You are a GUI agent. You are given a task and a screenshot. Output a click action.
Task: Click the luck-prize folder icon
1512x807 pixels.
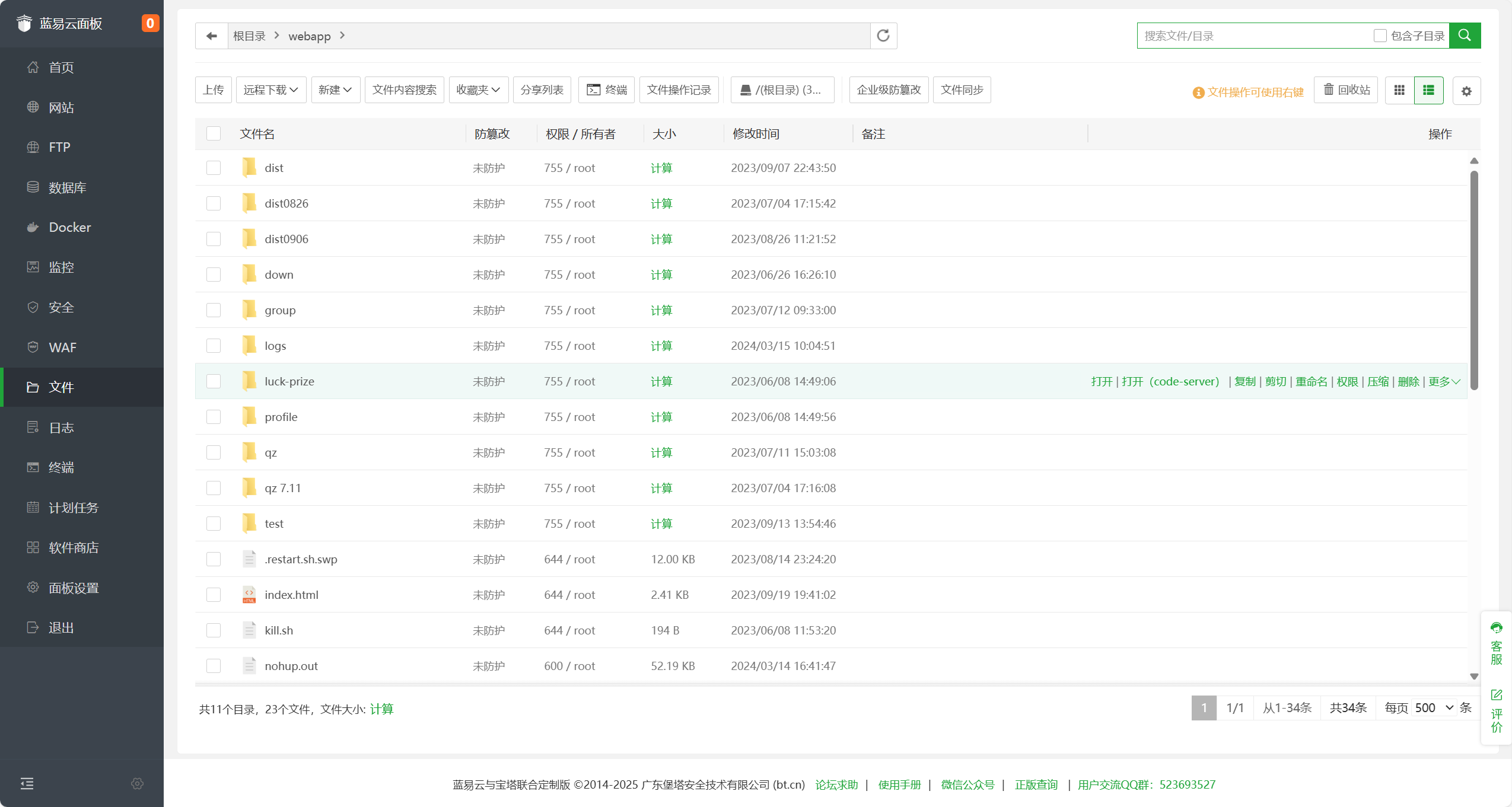pyautogui.click(x=249, y=381)
